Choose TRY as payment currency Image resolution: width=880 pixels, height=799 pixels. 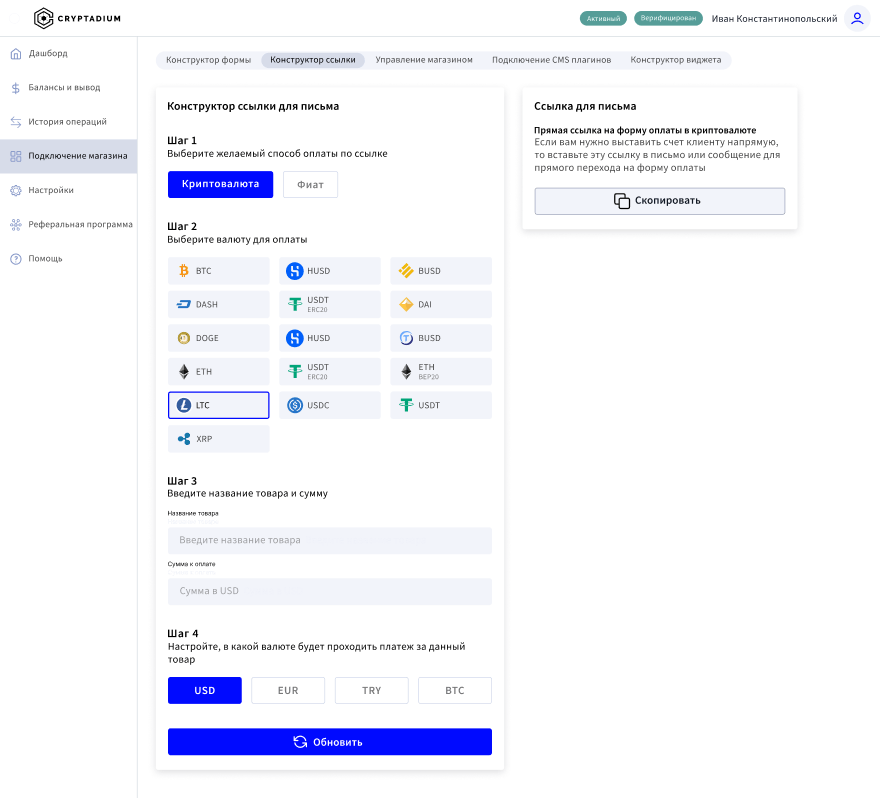371,691
